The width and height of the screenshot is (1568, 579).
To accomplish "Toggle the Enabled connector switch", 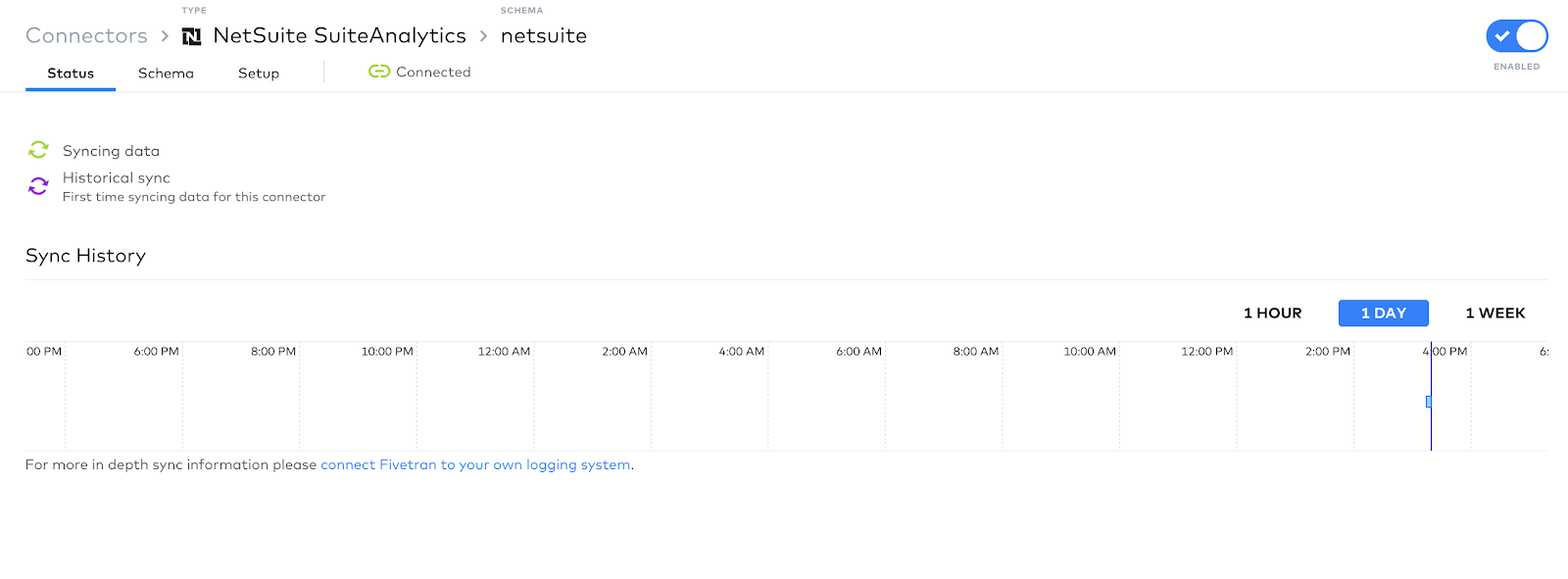I will click(x=1516, y=36).
